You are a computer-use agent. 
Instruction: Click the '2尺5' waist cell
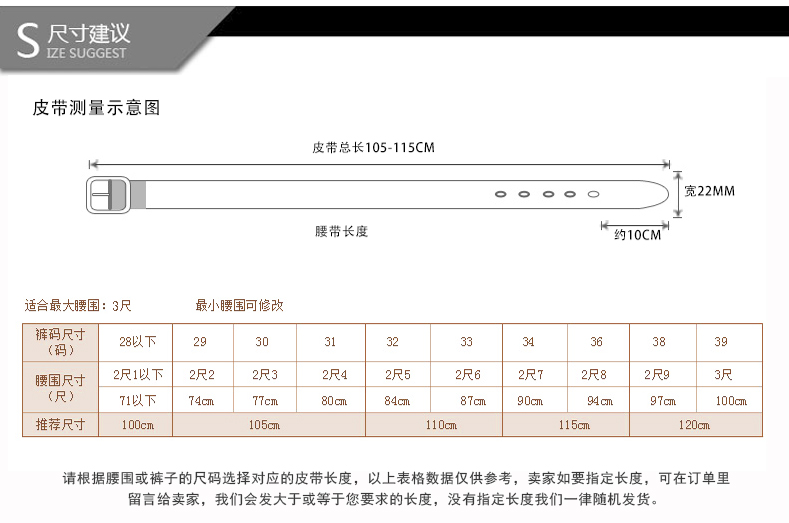point(398,375)
